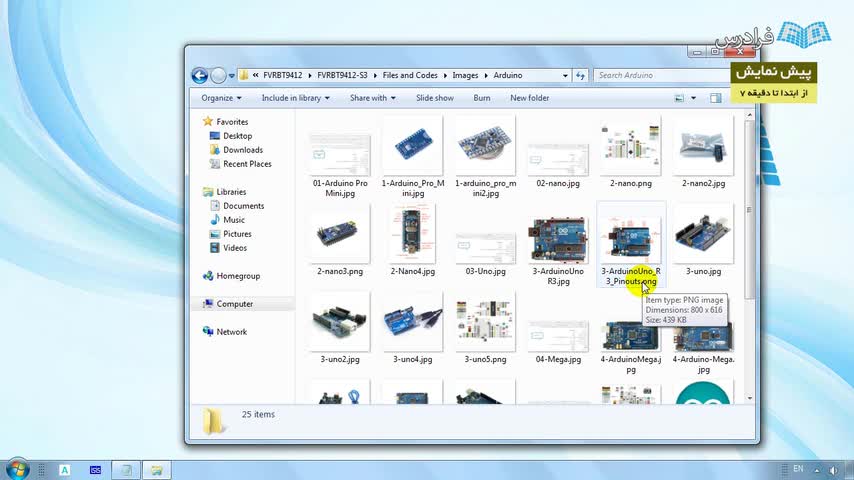854x480 pixels.
Task: Click the Forward navigation arrow button
Action: (218, 76)
